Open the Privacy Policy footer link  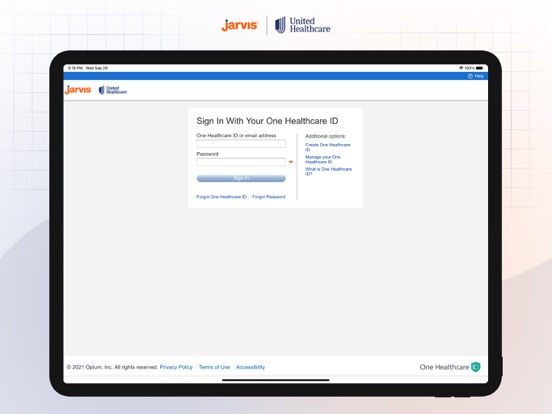176,367
